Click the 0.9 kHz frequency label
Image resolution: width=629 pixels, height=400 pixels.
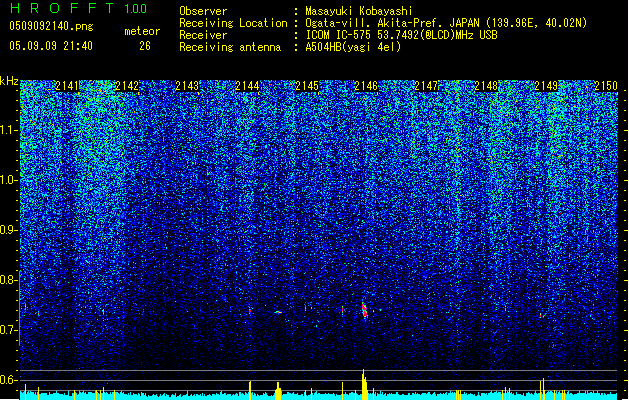click(8, 230)
